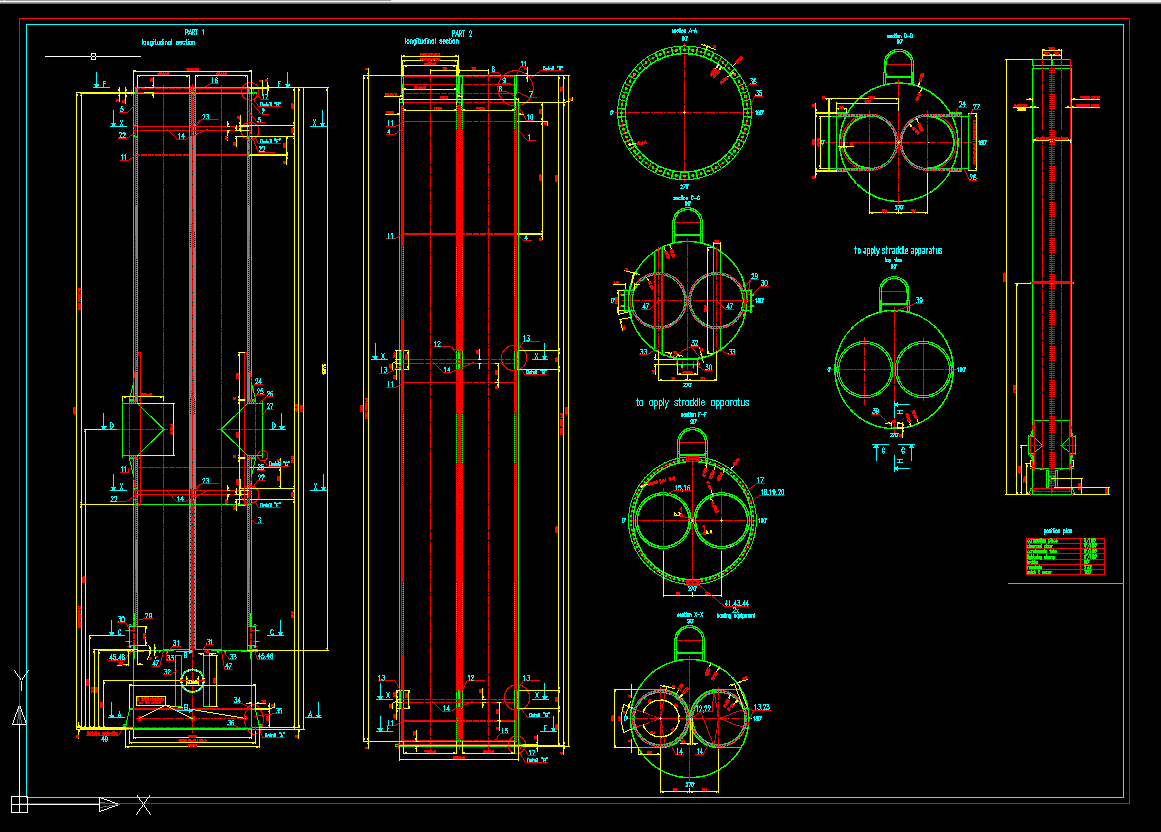This screenshot has width=1161, height=832.
Task: Select the "section D-D" label
Action: tap(900, 36)
